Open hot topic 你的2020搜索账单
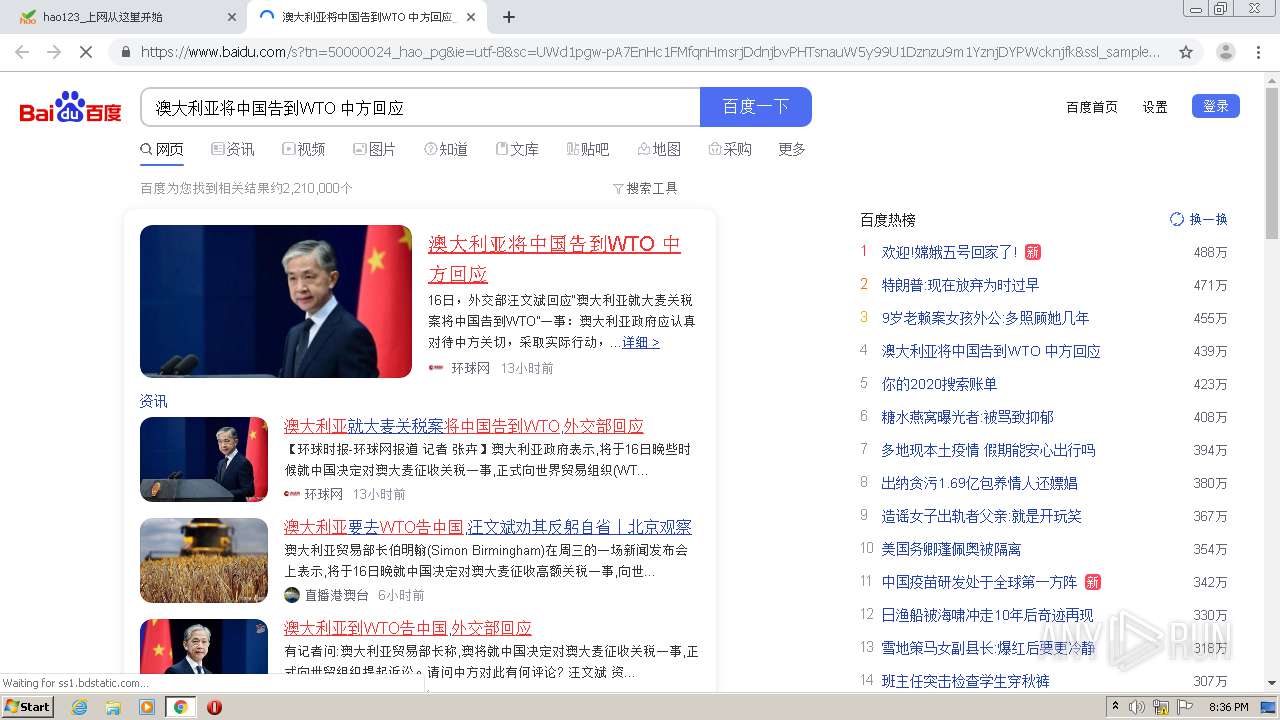1280x720 pixels. 939,384
